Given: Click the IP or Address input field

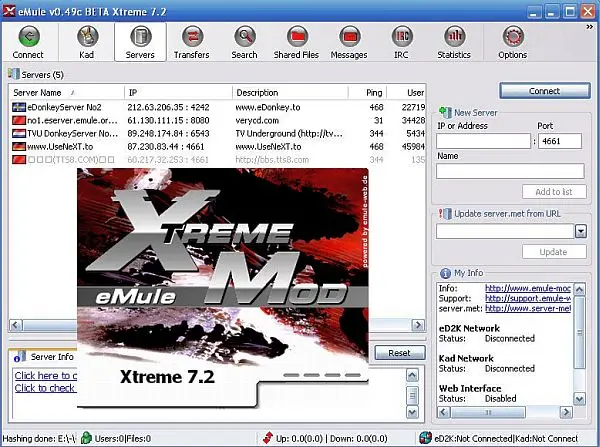Looking at the screenshot, I should pos(483,141).
